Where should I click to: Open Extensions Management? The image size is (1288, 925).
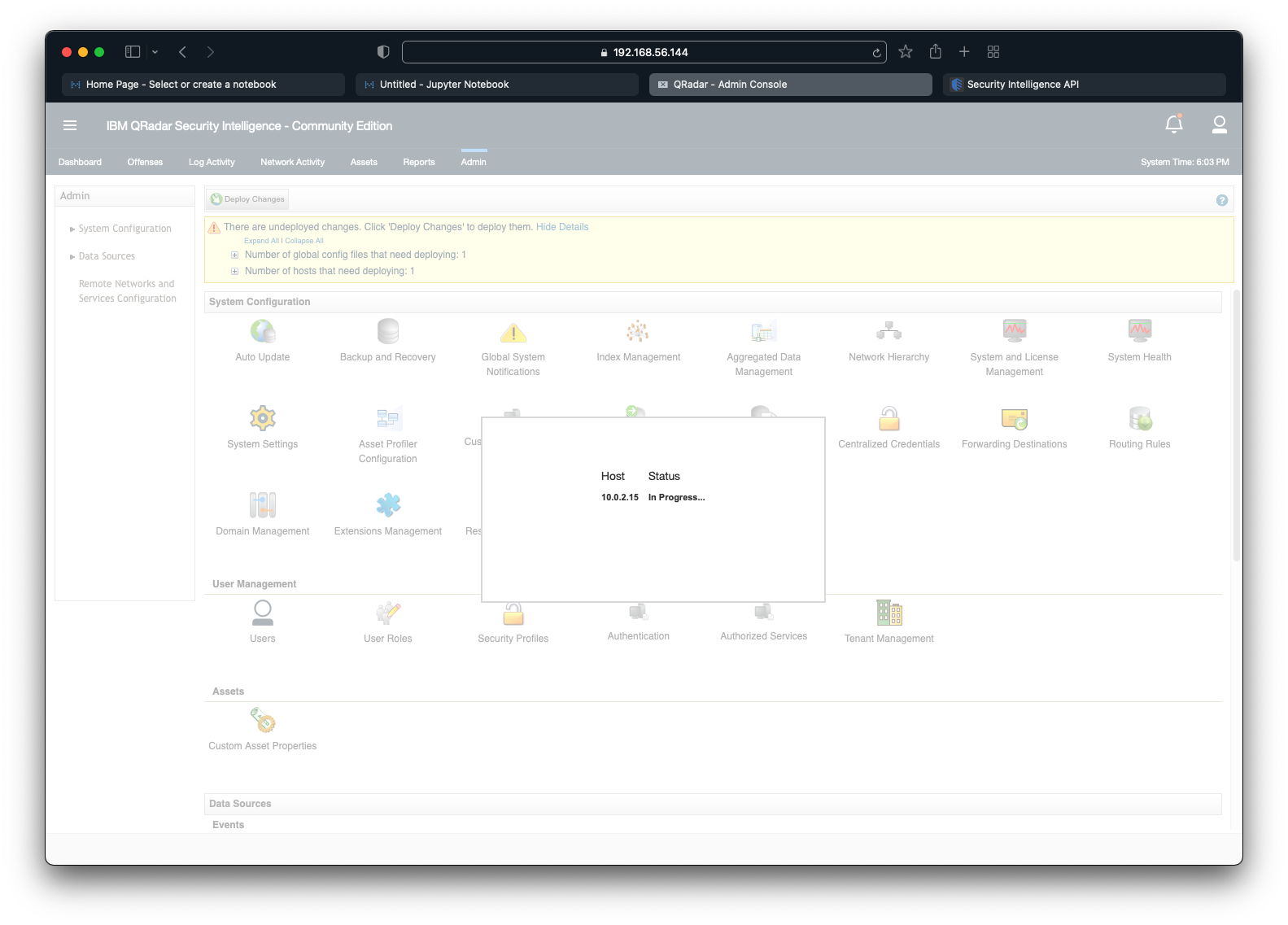[388, 505]
